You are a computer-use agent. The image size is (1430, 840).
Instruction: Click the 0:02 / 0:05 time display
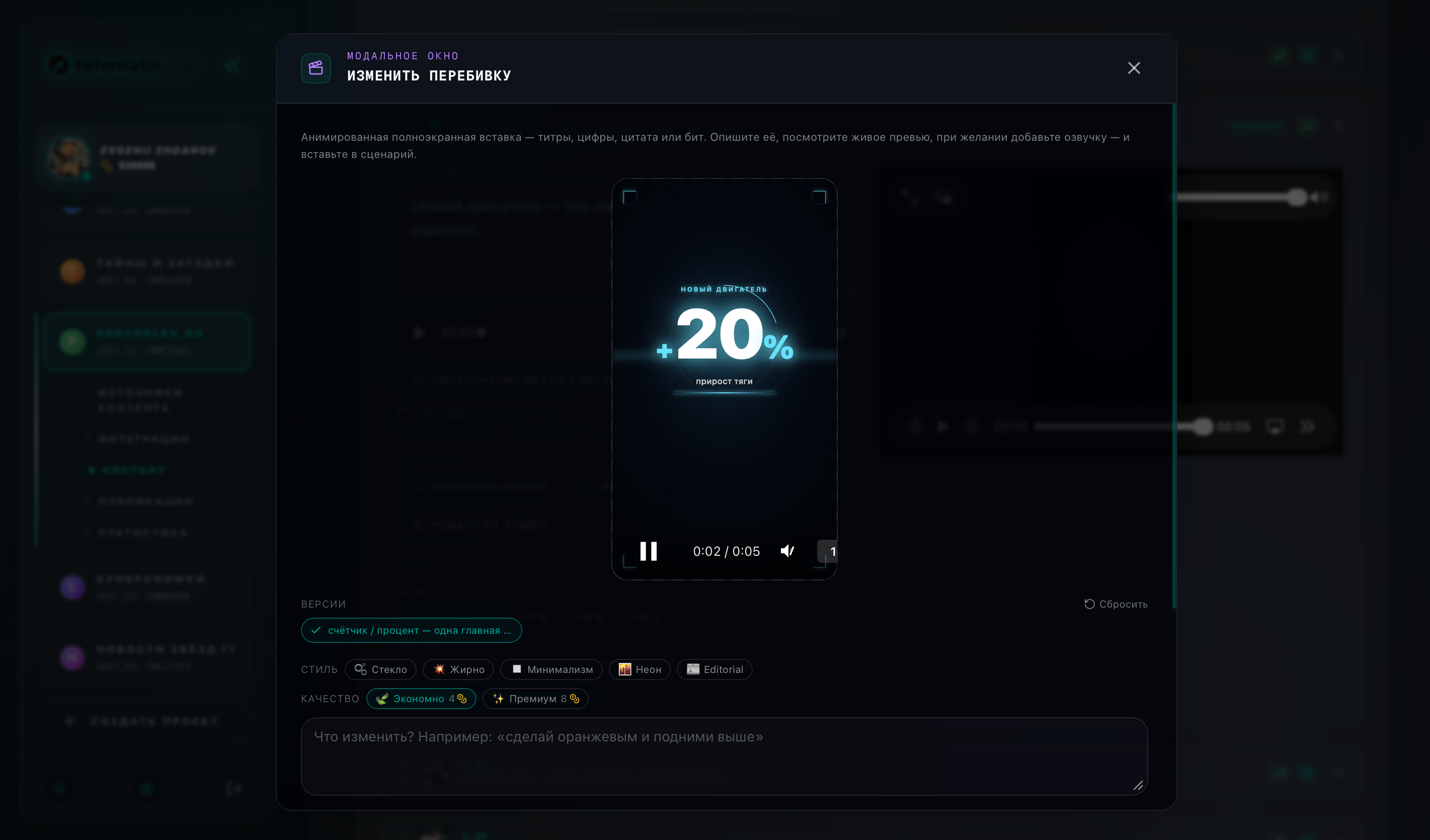click(727, 551)
